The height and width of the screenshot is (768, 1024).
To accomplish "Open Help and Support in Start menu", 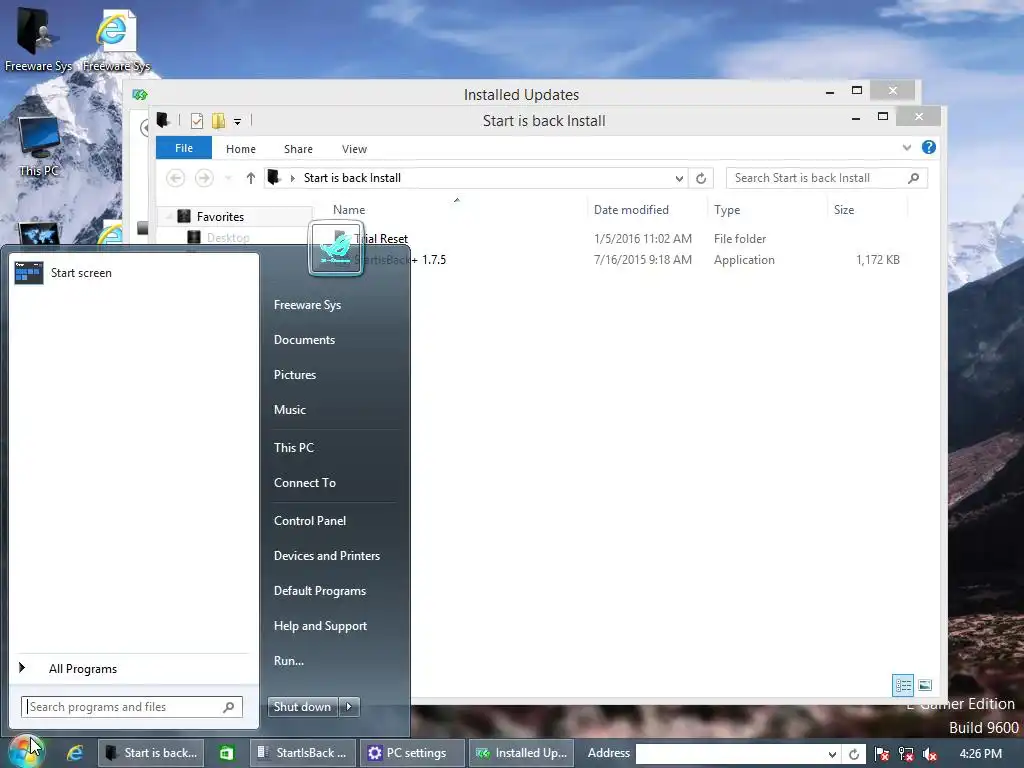I will [321, 626].
